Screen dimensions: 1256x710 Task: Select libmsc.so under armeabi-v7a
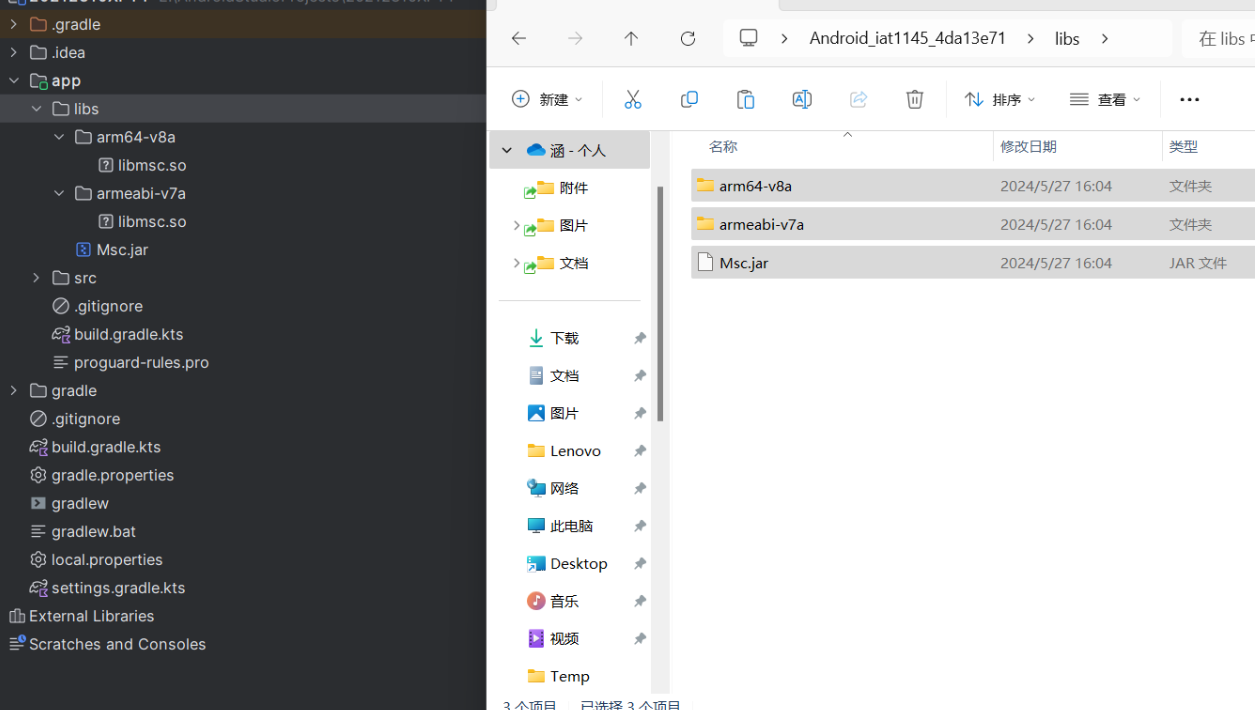[152, 222]
